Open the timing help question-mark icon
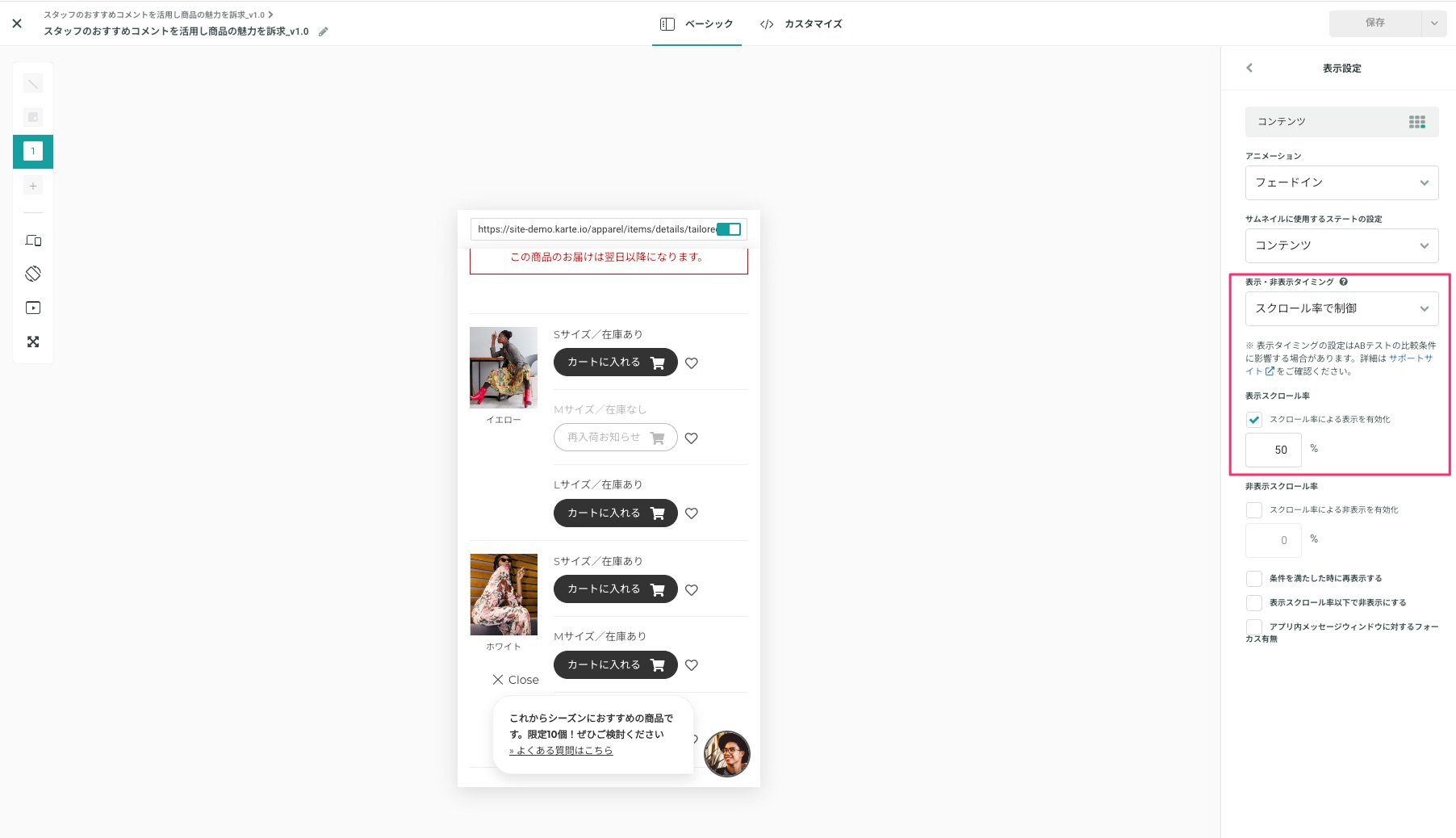The height and width of the screenshot is (838, 1456). tap(1344, 282)
